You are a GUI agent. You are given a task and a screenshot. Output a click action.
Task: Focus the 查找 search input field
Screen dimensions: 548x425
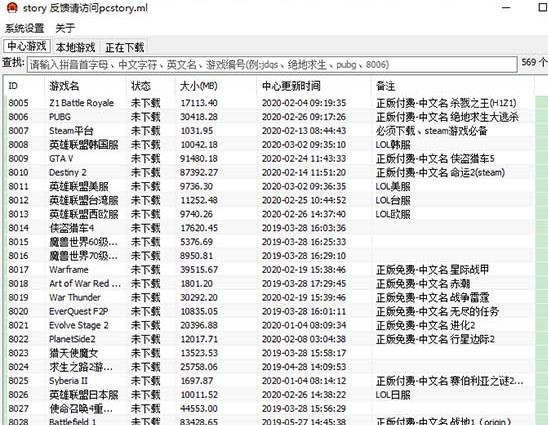click(272, 64)
